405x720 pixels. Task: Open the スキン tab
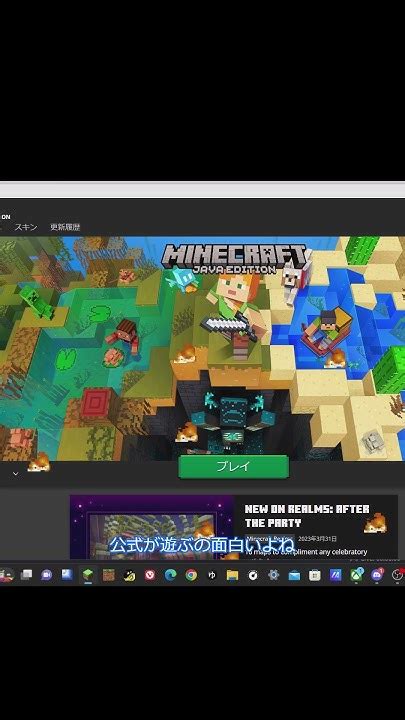pos(26,227)
